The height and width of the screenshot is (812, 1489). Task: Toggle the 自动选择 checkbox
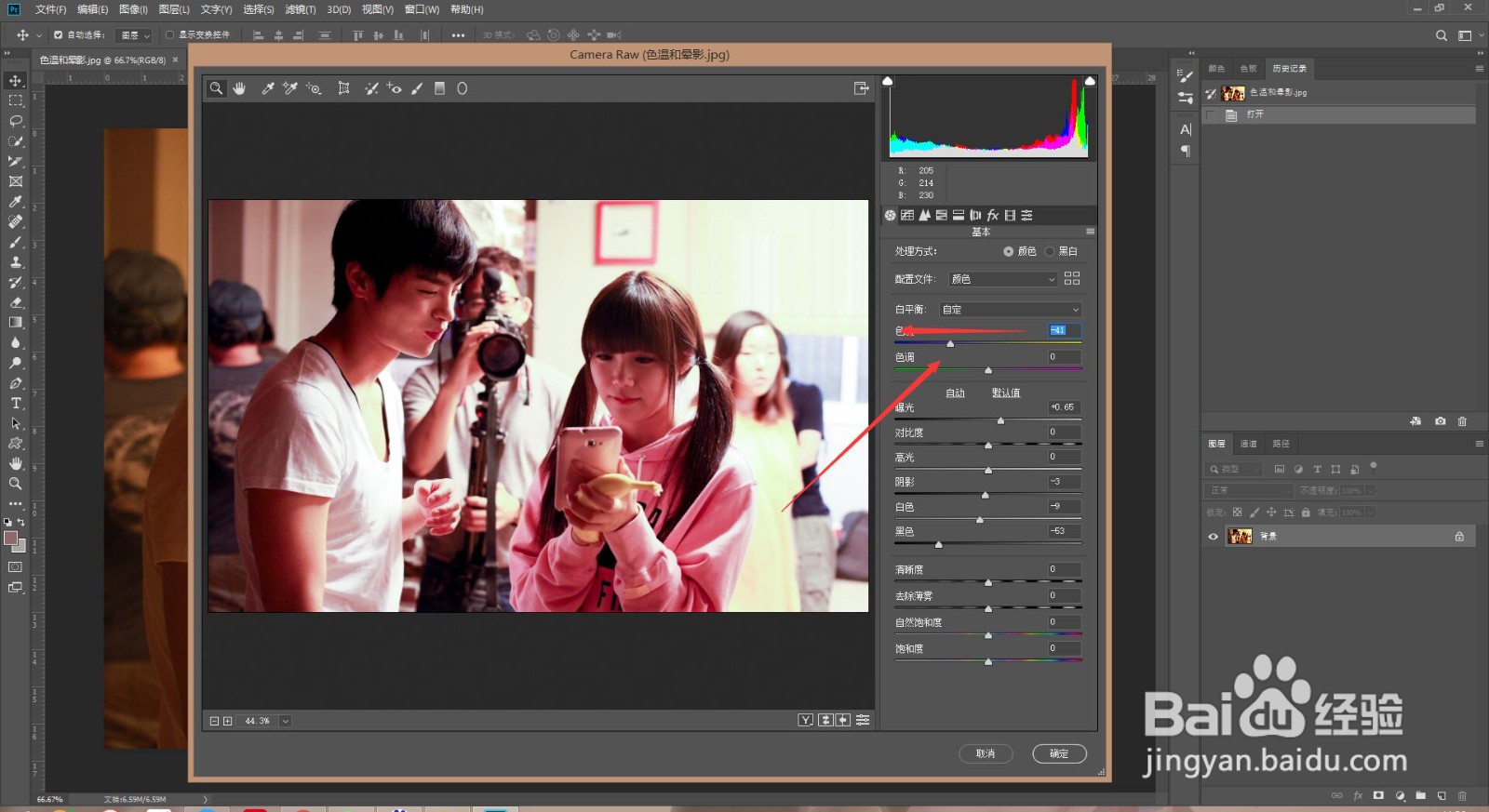pyautogui.click(x=58, y=35)
